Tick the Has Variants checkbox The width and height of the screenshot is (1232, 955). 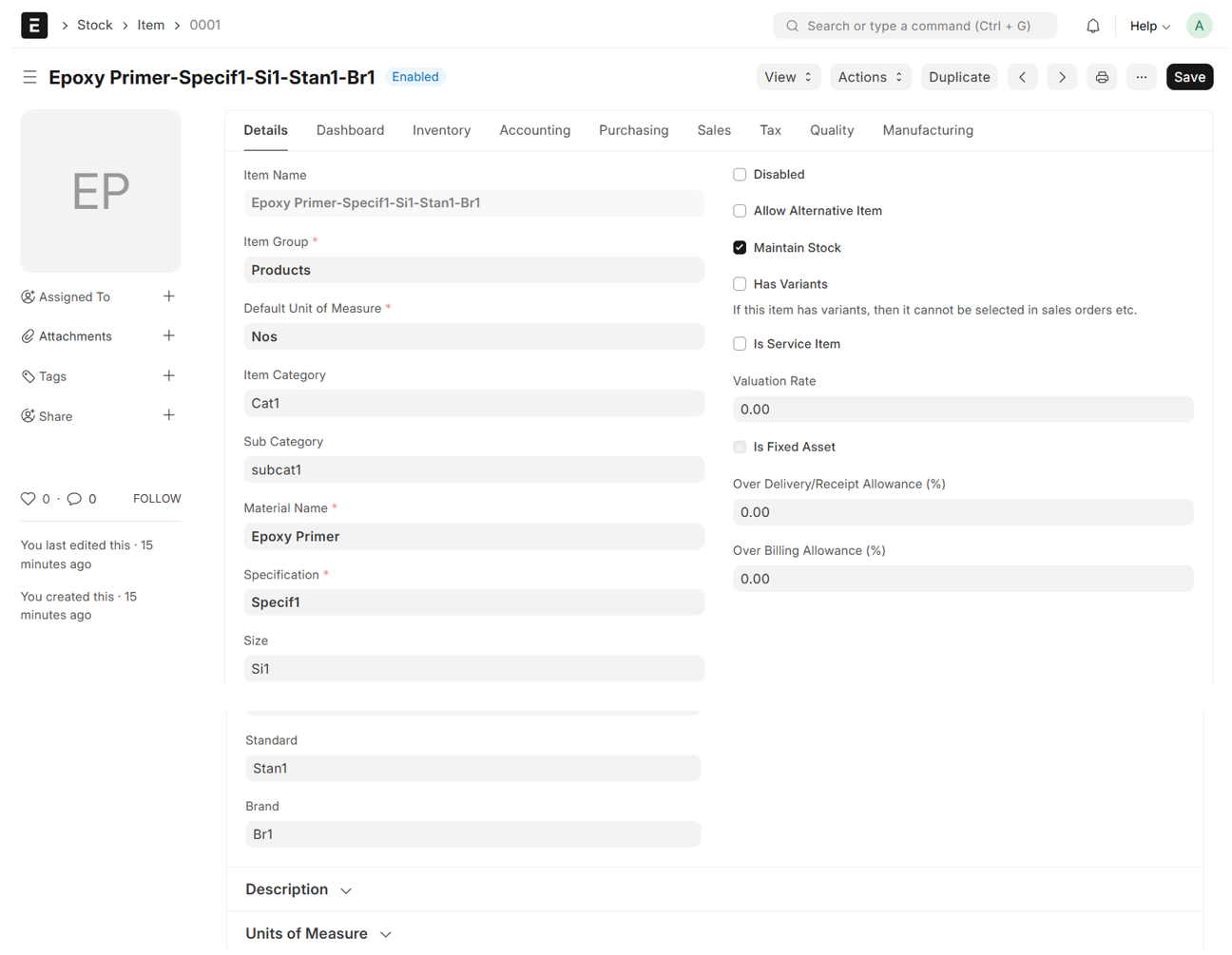[740, 284]
